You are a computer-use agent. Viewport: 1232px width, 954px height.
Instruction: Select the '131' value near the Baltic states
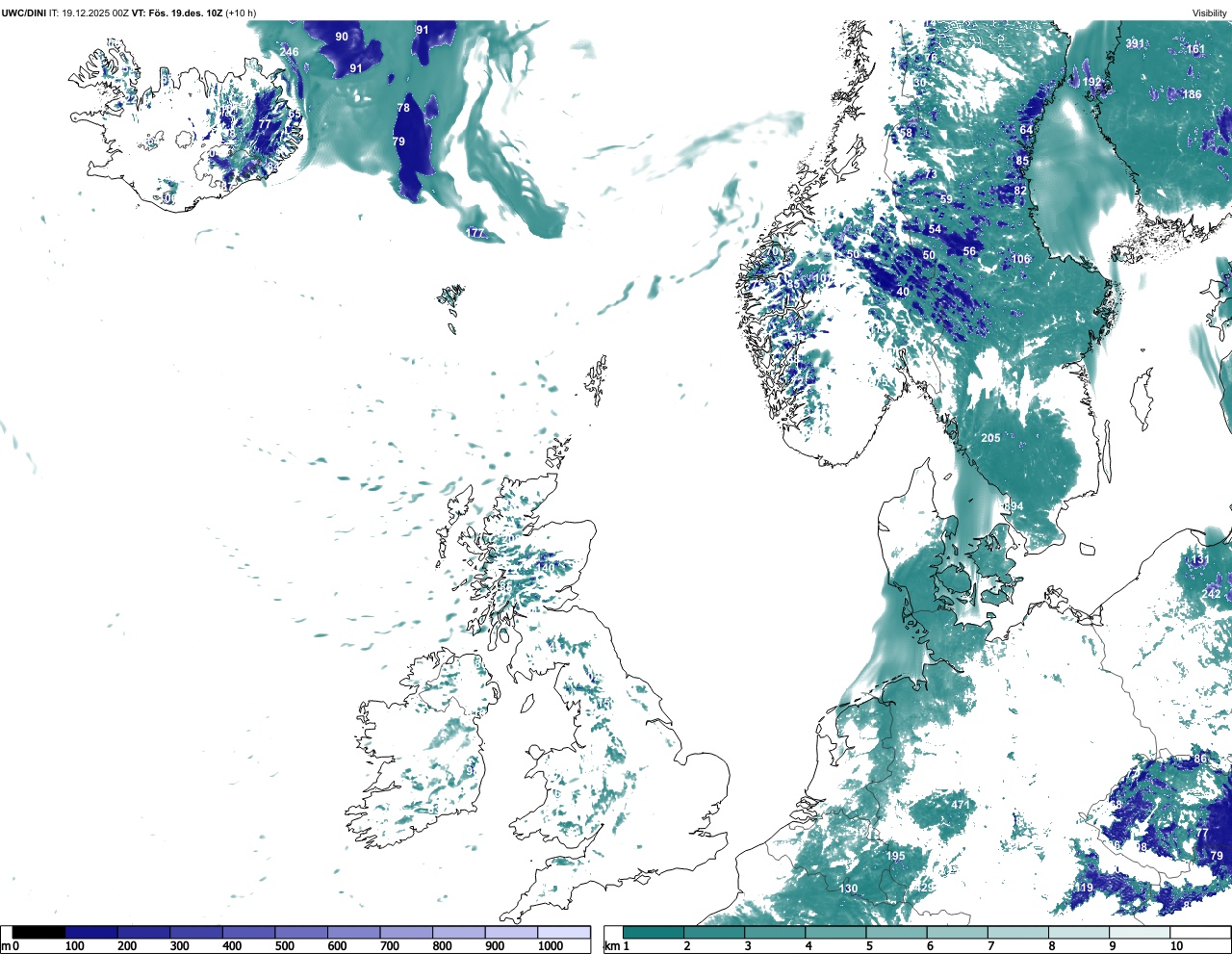point(1200,560)
